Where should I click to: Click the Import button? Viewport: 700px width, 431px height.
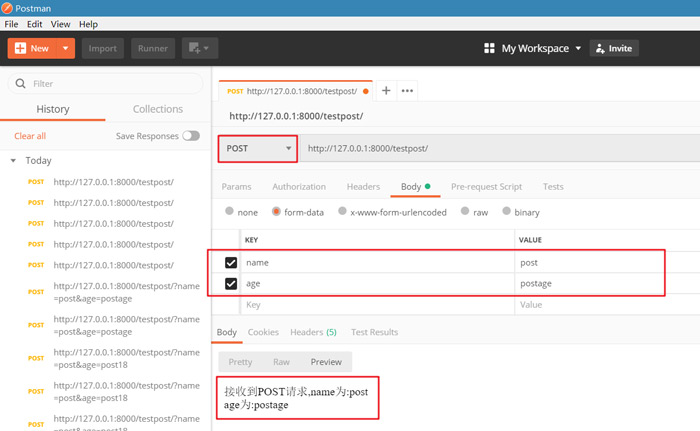(102, 48)
